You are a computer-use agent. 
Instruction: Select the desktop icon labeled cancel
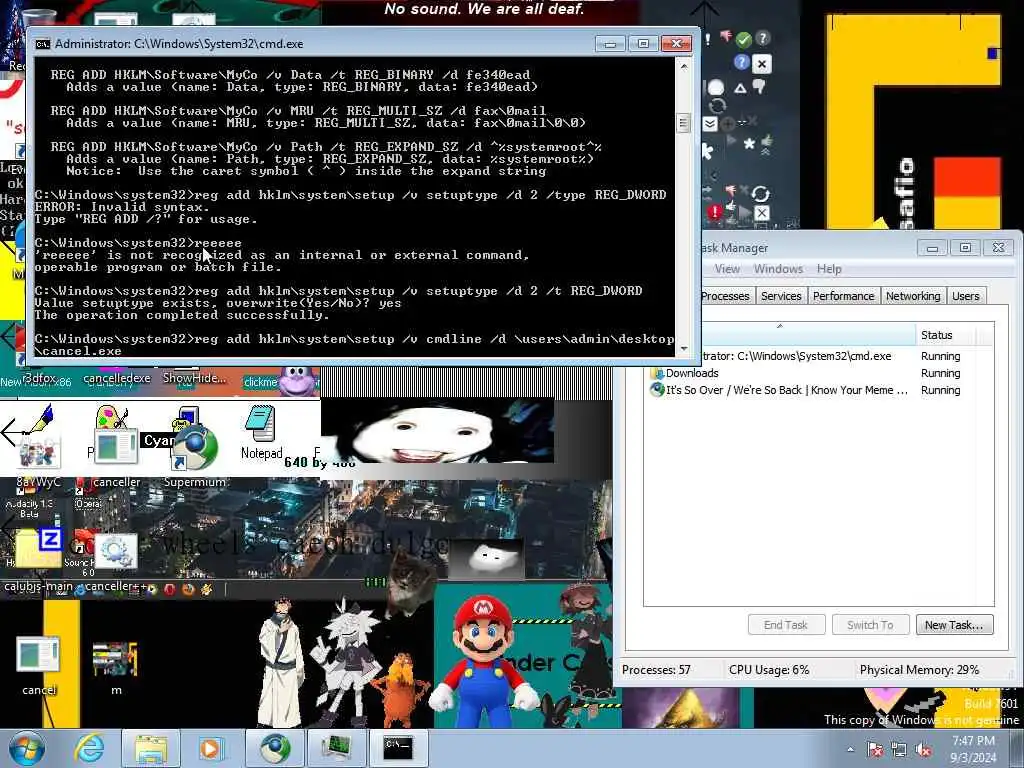[39, 666]
